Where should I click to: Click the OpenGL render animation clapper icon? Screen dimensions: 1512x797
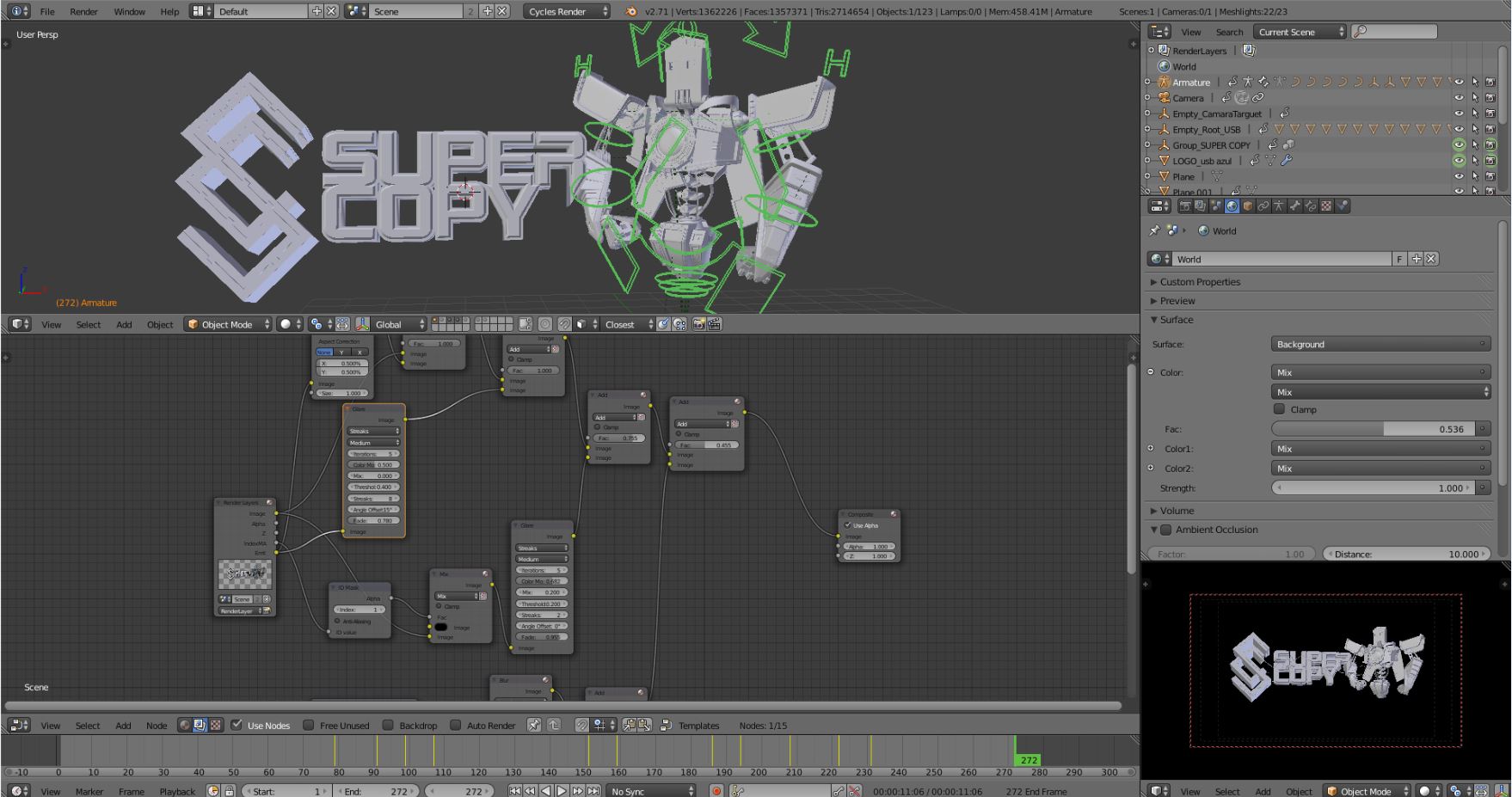coord(715,324)
